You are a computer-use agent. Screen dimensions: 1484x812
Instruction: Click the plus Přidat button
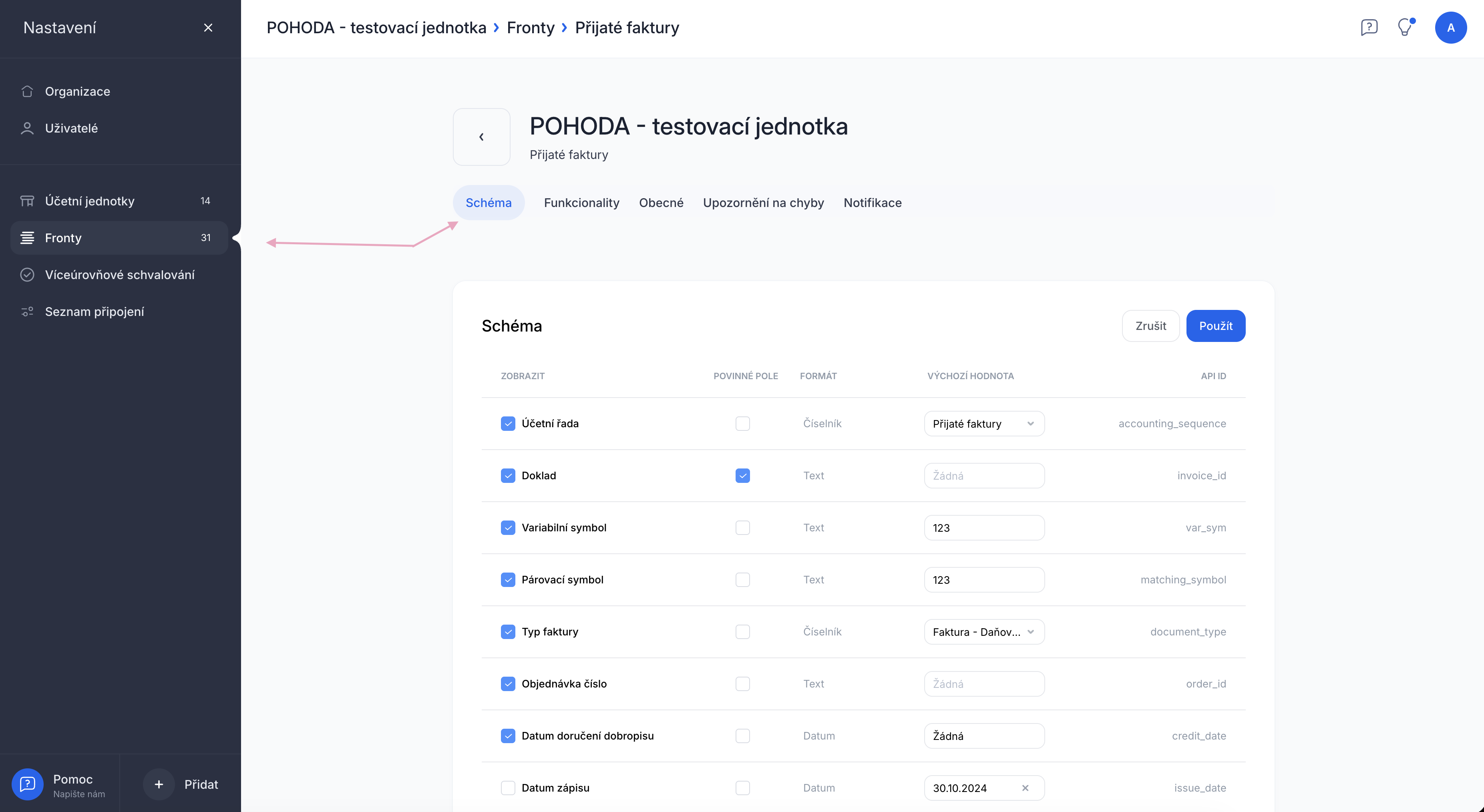[159, 784]
